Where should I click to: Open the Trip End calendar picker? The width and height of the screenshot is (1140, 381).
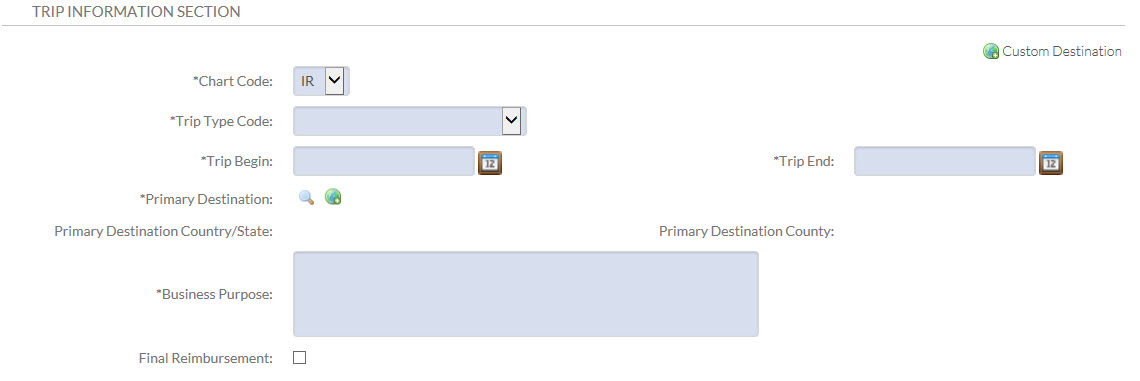(1051, 162)
